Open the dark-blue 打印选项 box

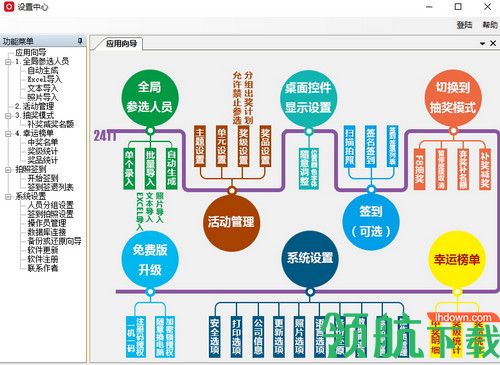236,337
